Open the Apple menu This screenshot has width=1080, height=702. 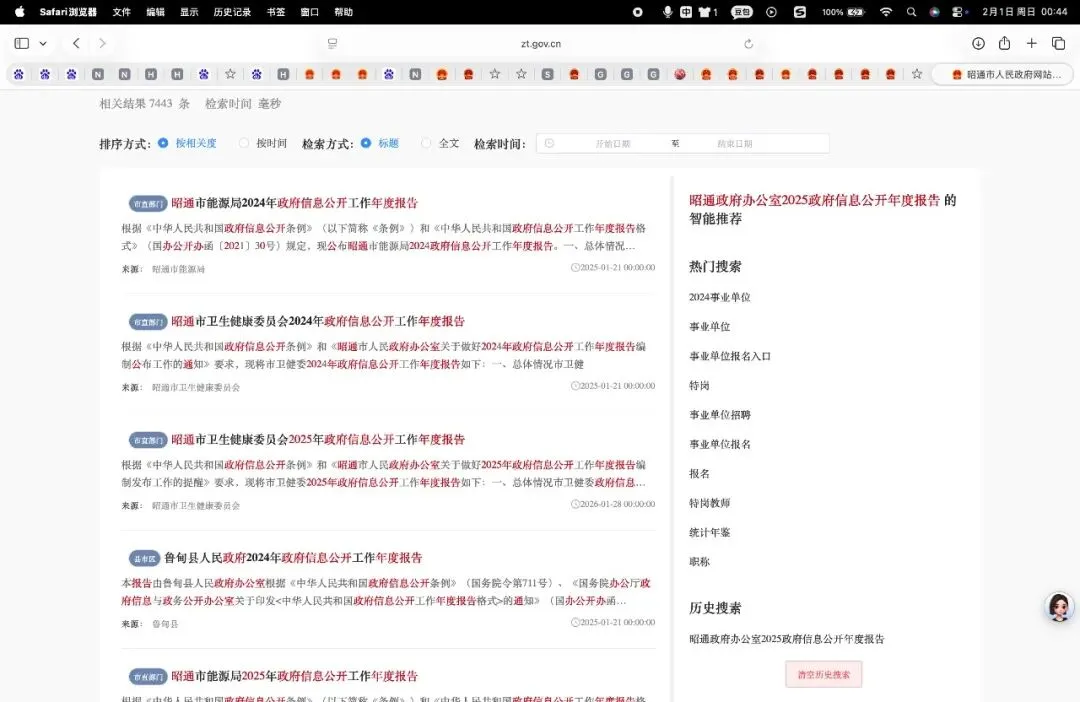coord(19,12)
